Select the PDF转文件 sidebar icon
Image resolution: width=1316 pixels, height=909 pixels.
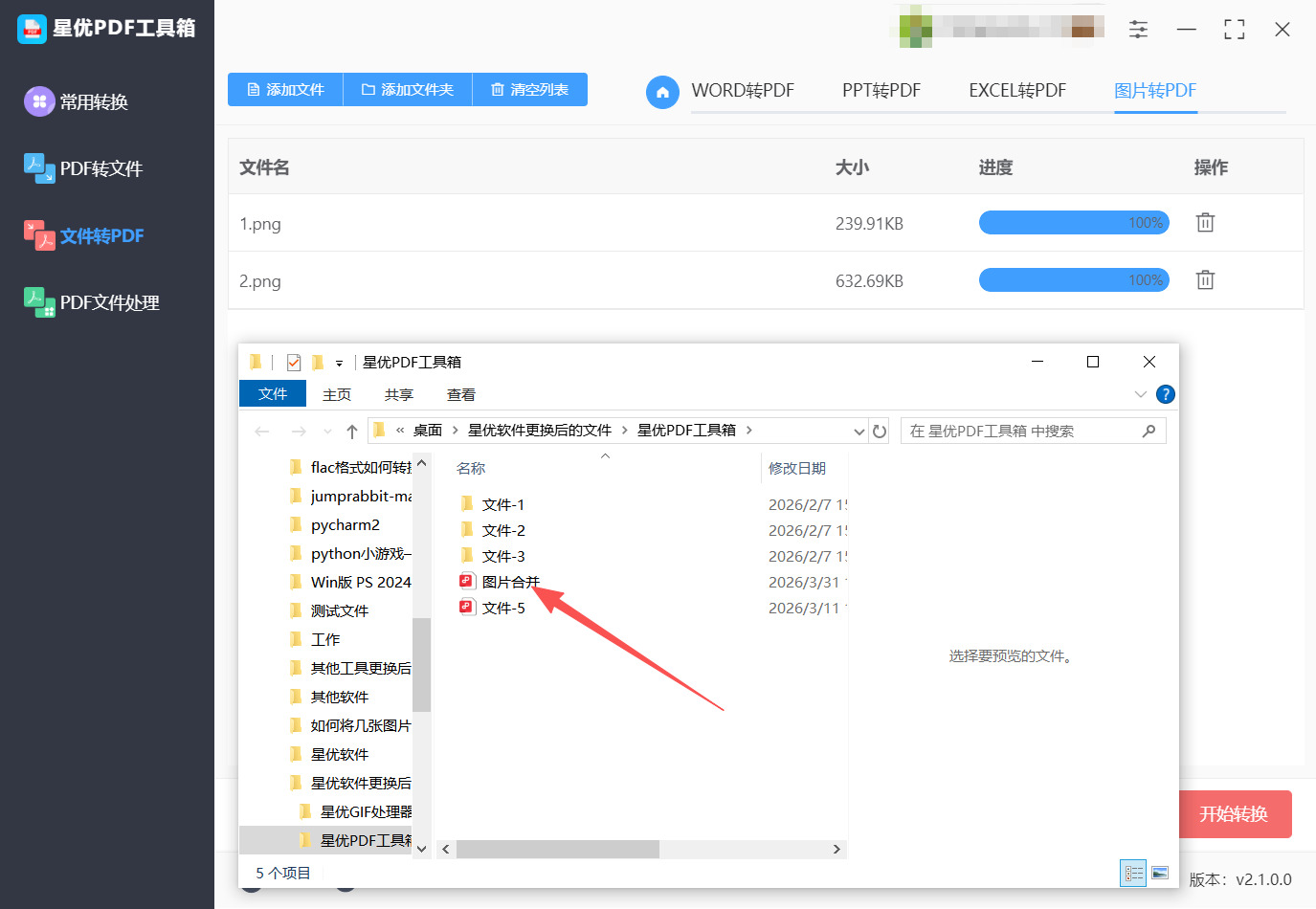click(39, 168)
